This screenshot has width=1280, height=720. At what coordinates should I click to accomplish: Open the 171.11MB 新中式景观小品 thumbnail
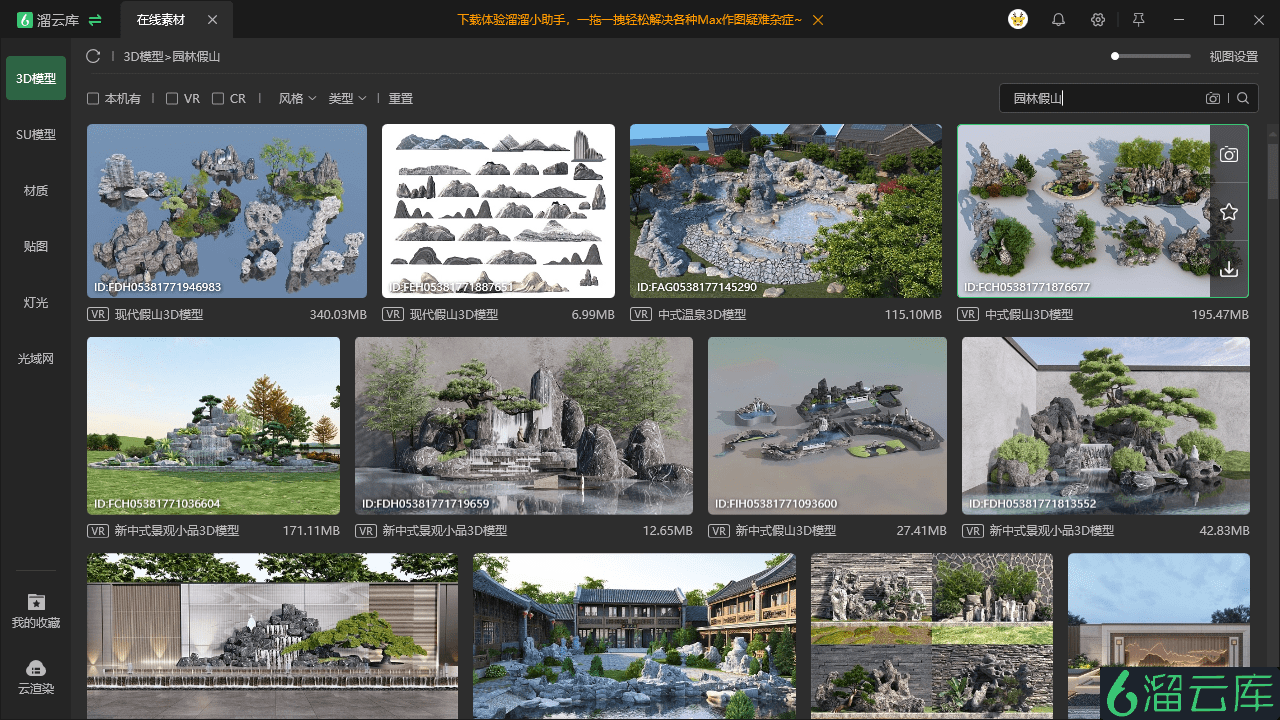point(213,426)
